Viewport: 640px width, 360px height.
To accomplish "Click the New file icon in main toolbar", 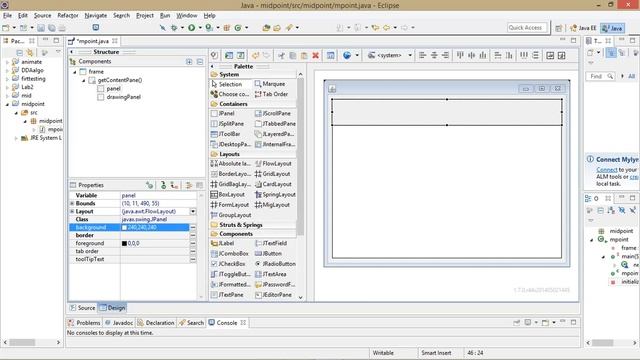I will pyautogui.click(x=6, y=28).
